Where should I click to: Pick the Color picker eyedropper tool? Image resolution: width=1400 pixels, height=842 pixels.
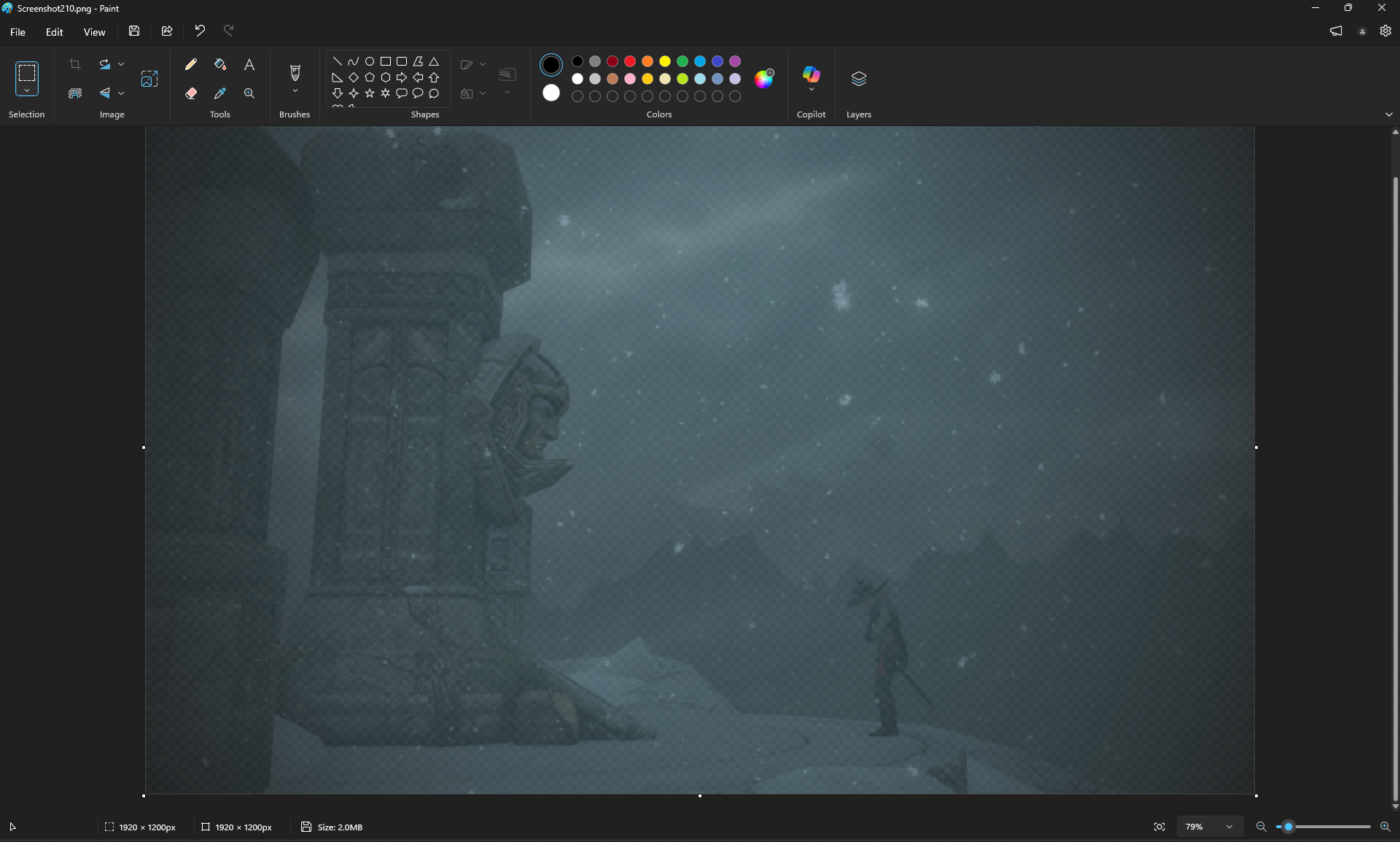click(x=220, y=93)
